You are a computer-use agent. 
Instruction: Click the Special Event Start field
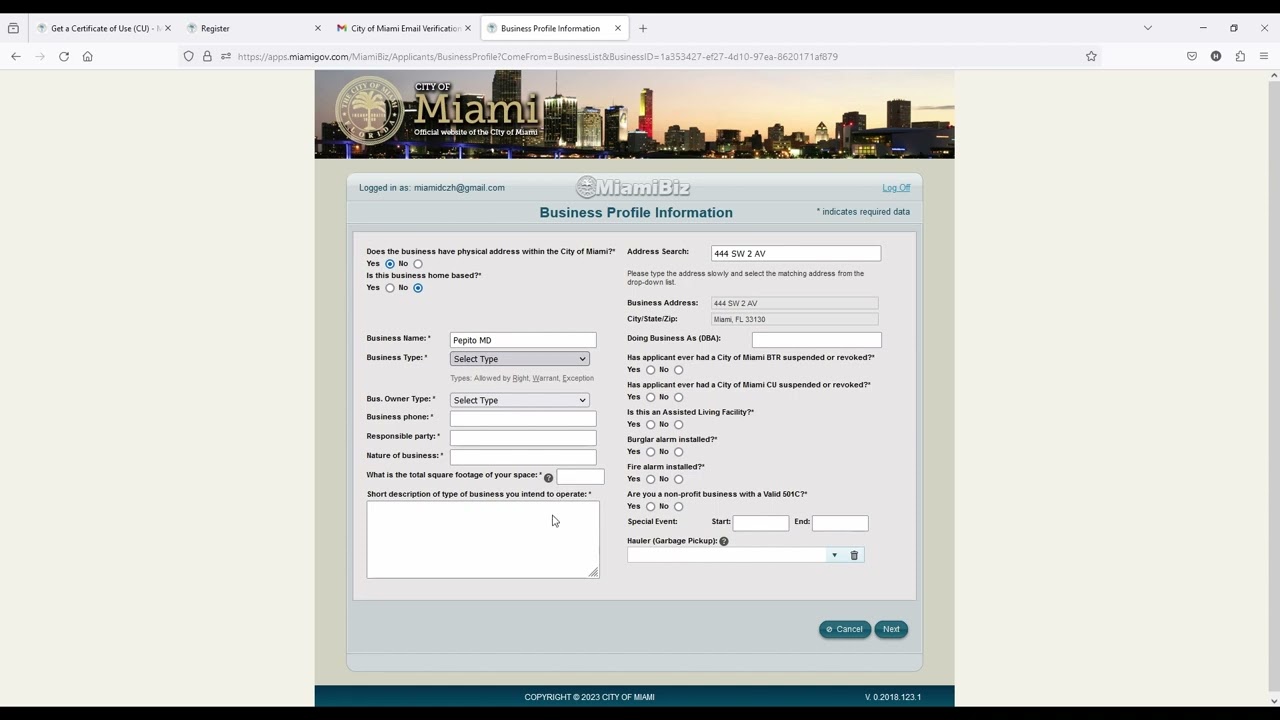(x=761, y=523)
